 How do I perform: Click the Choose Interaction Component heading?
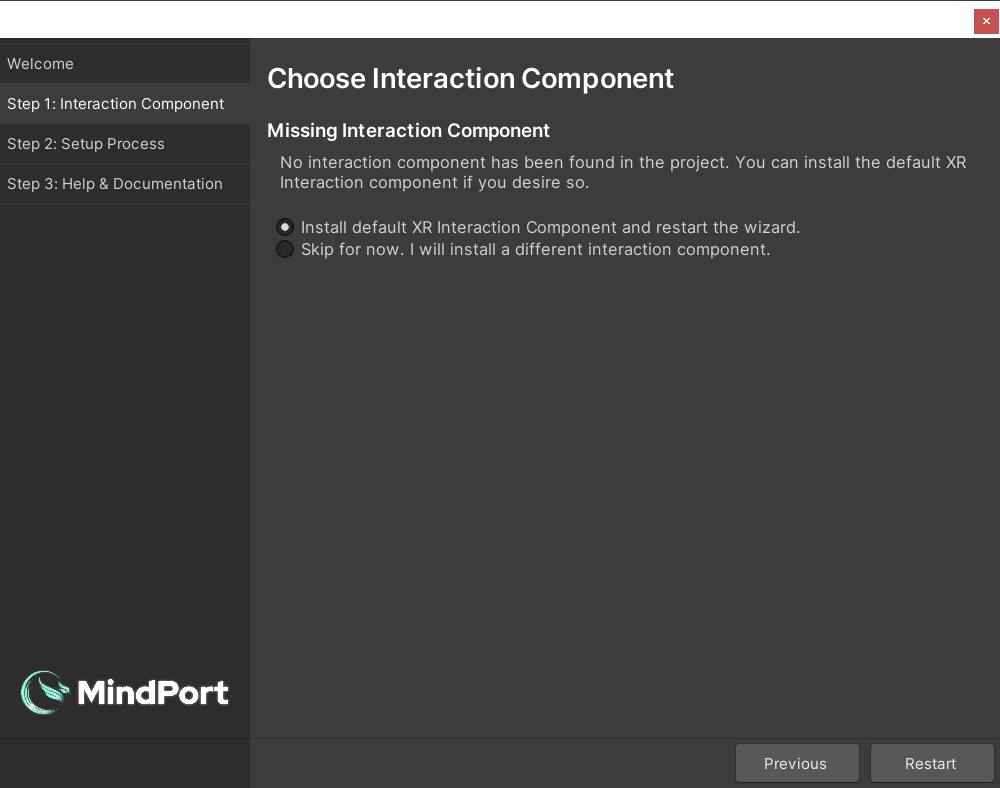pos(470,78)
